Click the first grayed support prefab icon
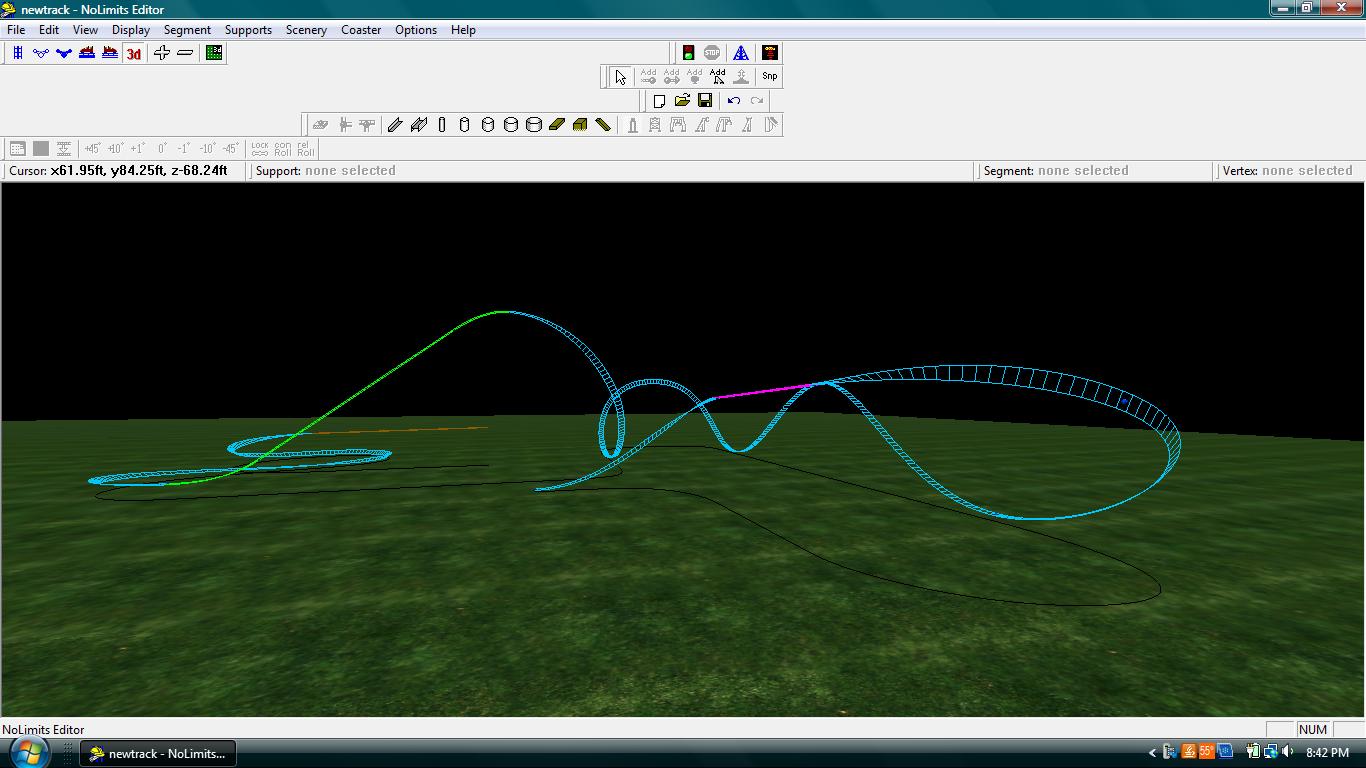1366x768 pixels. point(632,125)
